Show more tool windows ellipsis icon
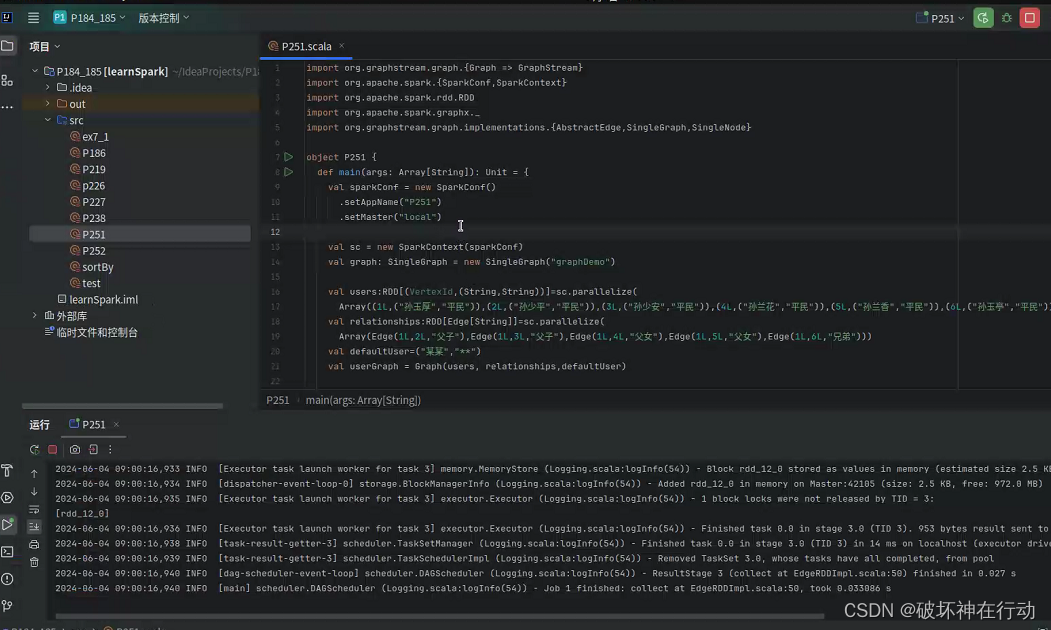 click(7, 107)
